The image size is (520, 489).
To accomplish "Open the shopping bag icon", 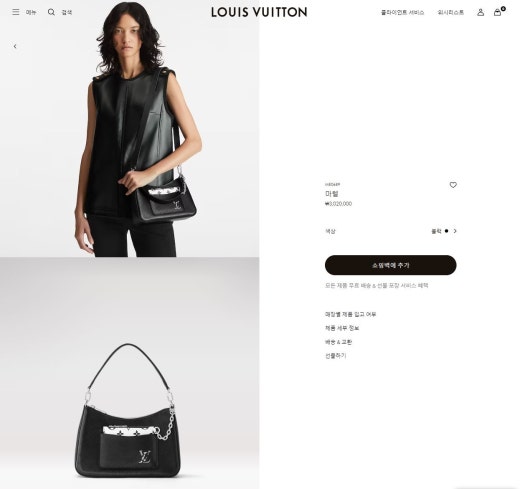I will point(497,12).
